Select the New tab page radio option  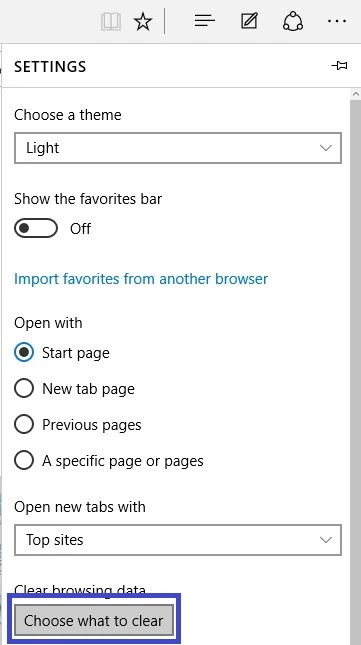tap(24, 388)
